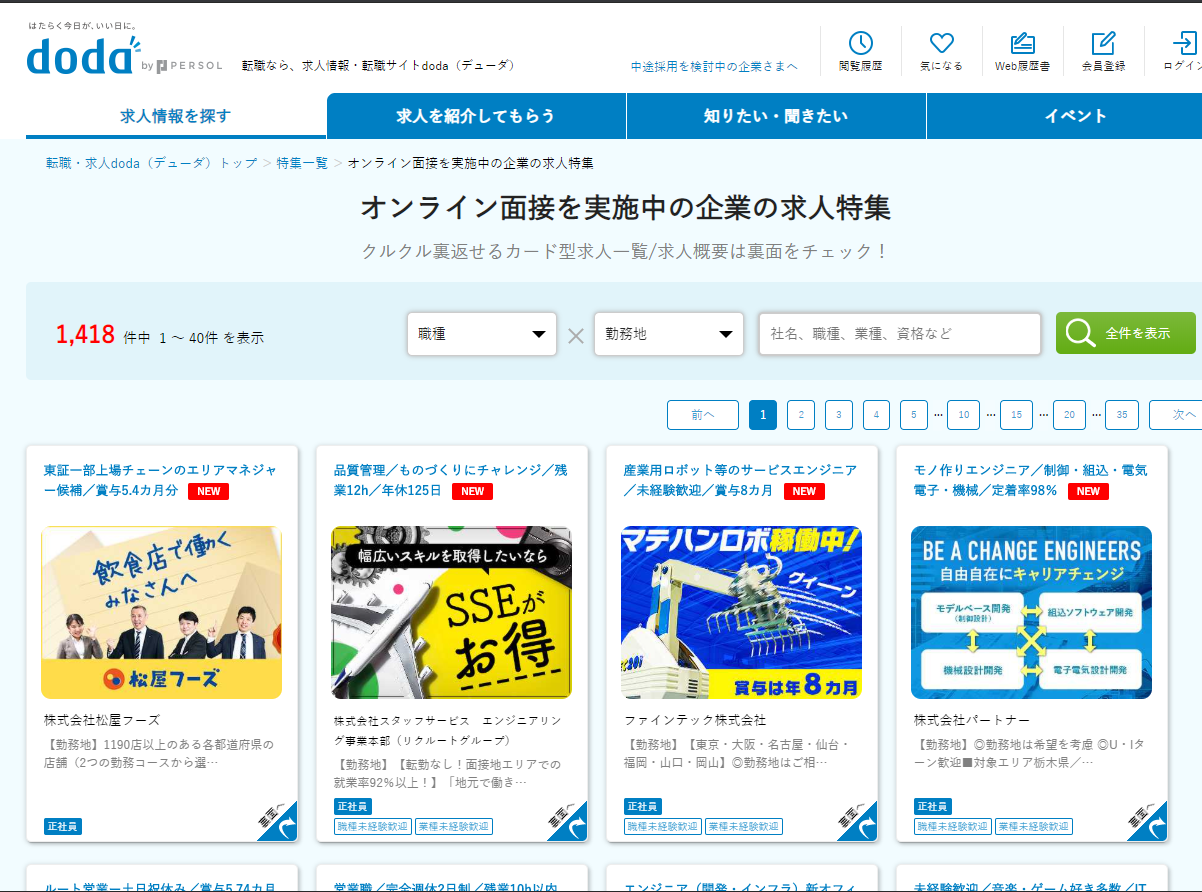
Task: Click 株式会社松屋フーズ company name
Action: pyautogui.click(x=102, y=720)
